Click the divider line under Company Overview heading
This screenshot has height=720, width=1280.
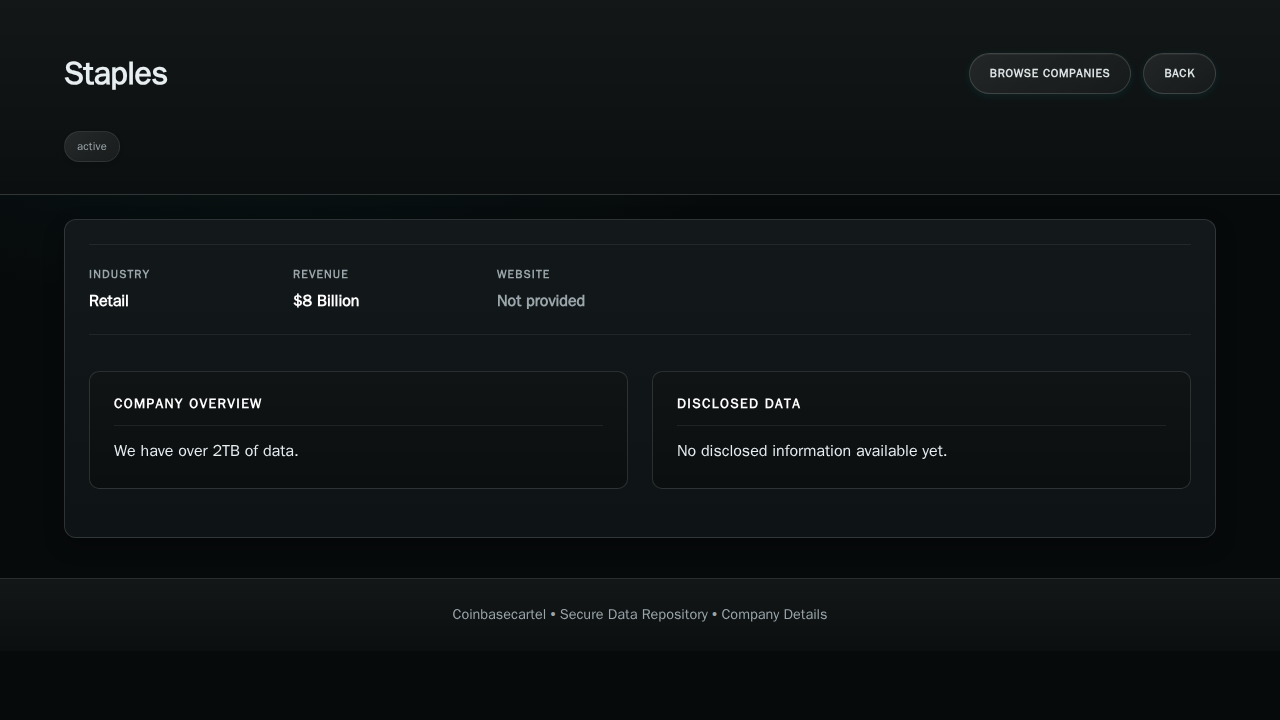(358, 426)
